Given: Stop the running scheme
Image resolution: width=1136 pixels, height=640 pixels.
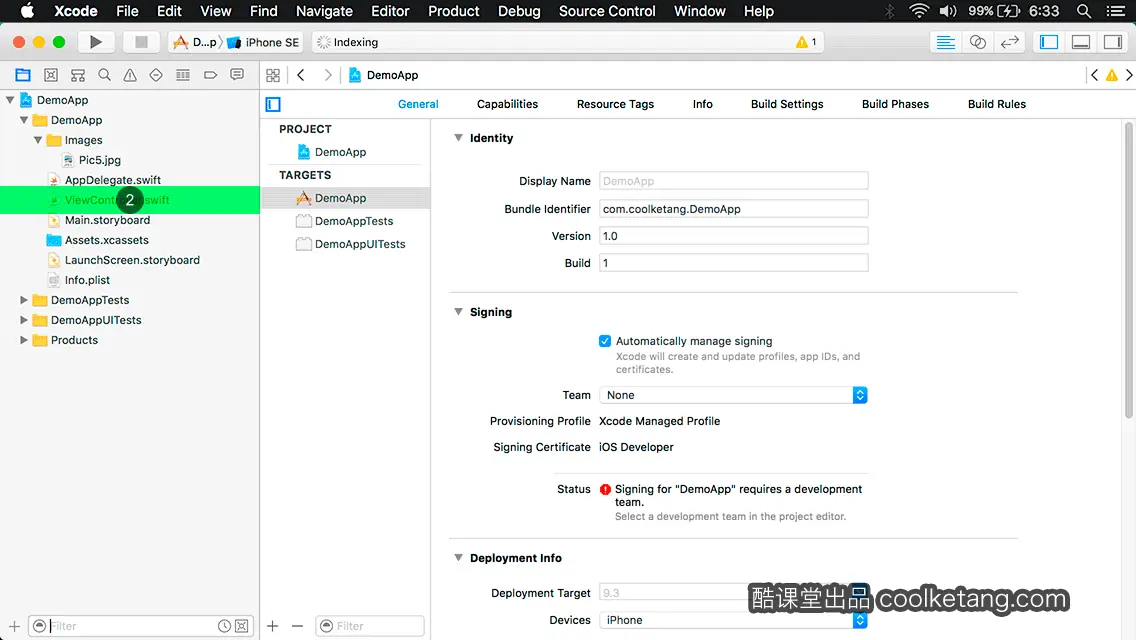Looking at the screenshot, I should [141, 42].
